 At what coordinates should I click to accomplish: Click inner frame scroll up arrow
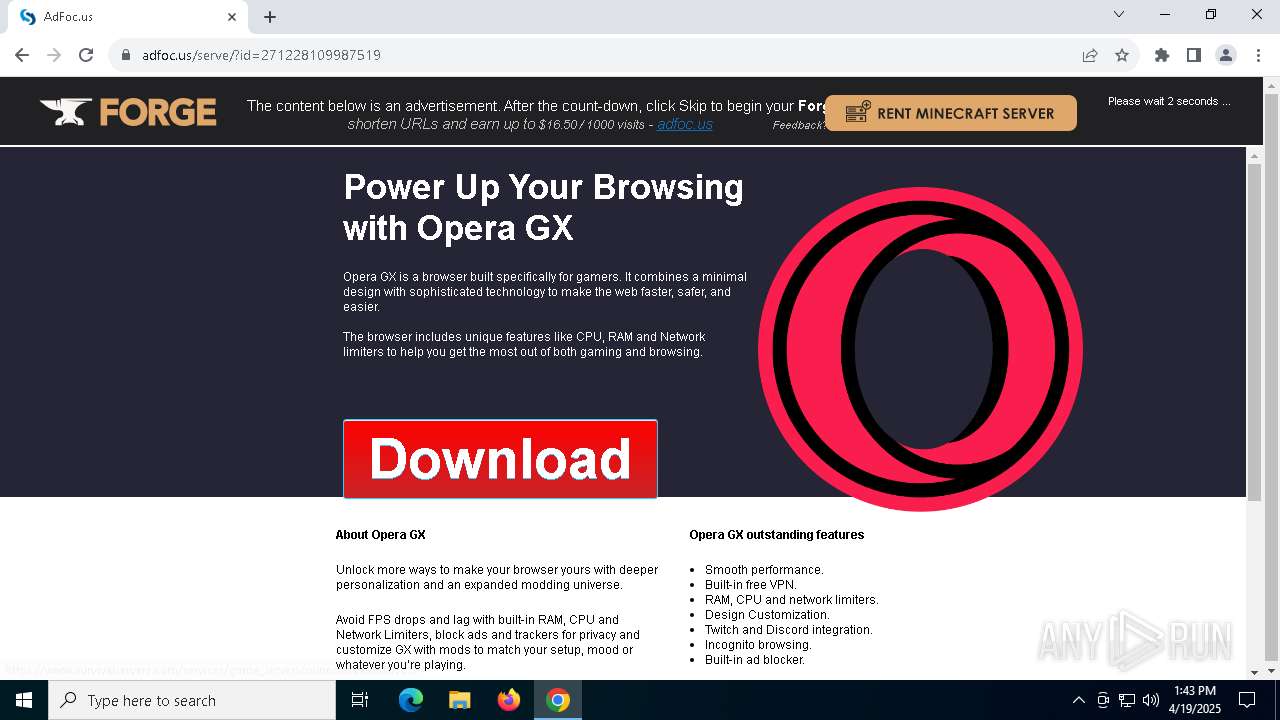1254,154
